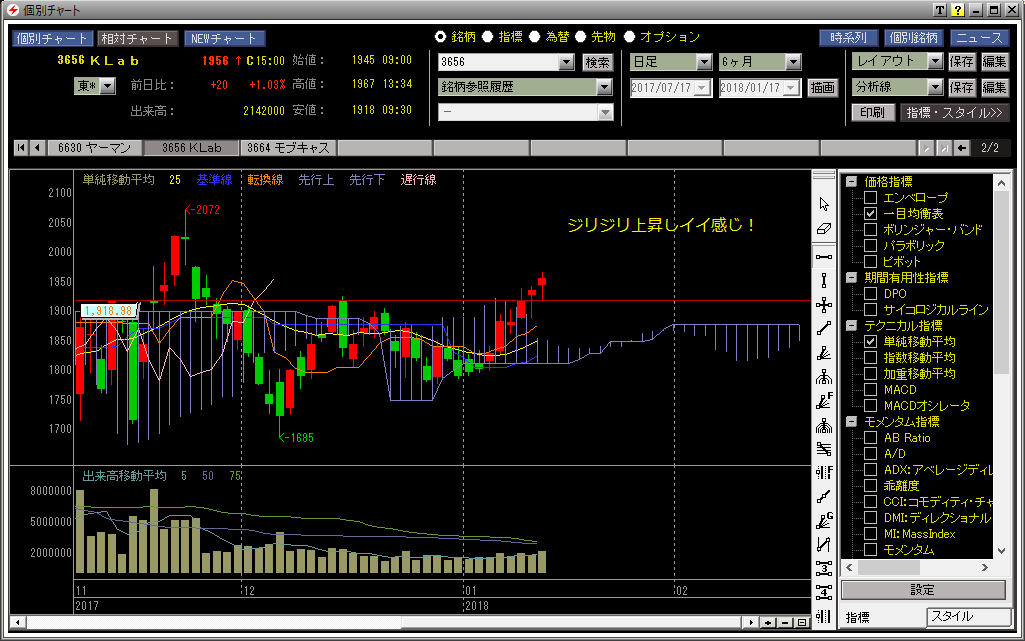The width and height of the screenshot is (1025, 641).
Task: Open the 日足 timeframe dropdown
Action: (704, 62)
